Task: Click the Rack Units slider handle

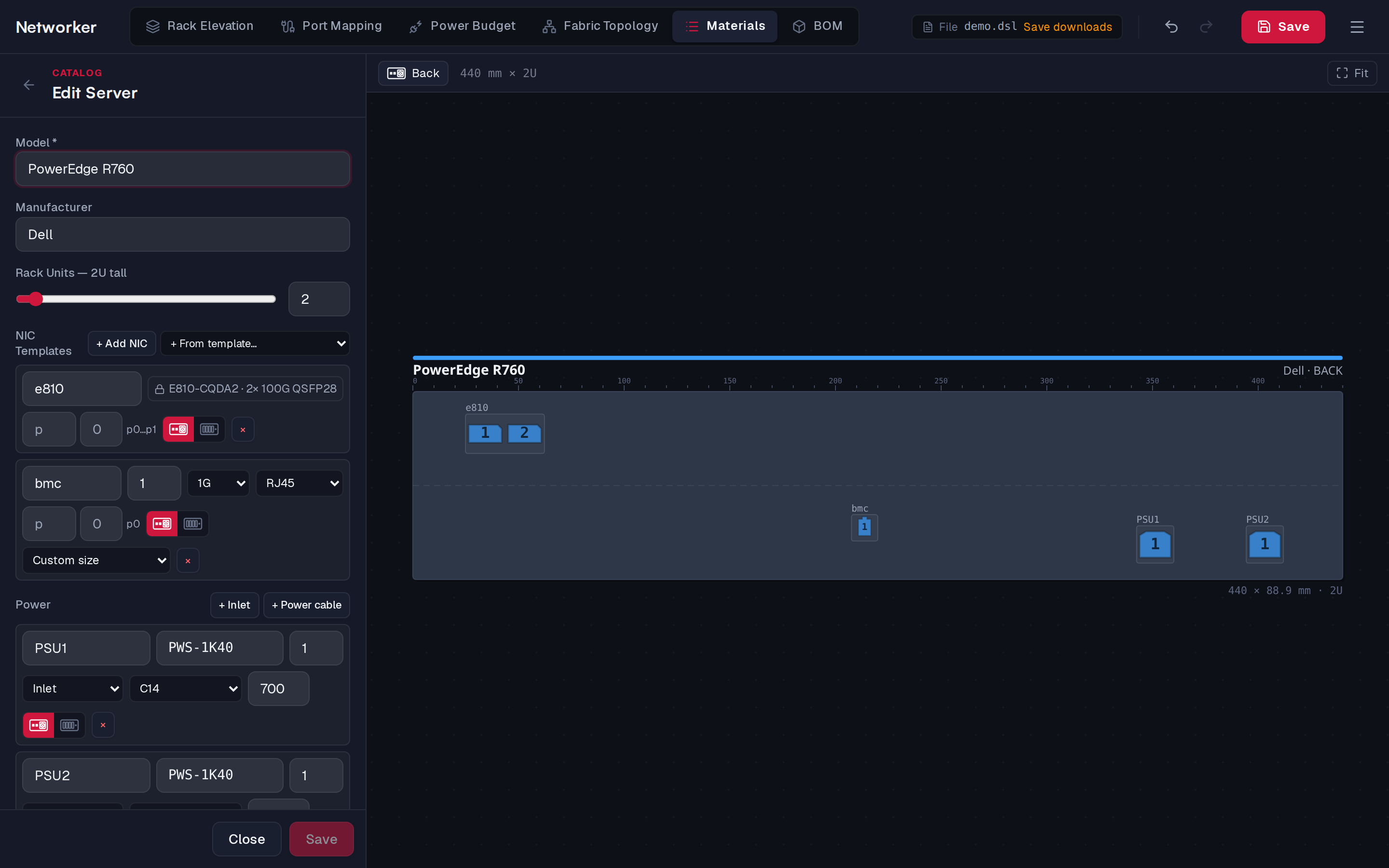Action: click(x=36, y=299)
